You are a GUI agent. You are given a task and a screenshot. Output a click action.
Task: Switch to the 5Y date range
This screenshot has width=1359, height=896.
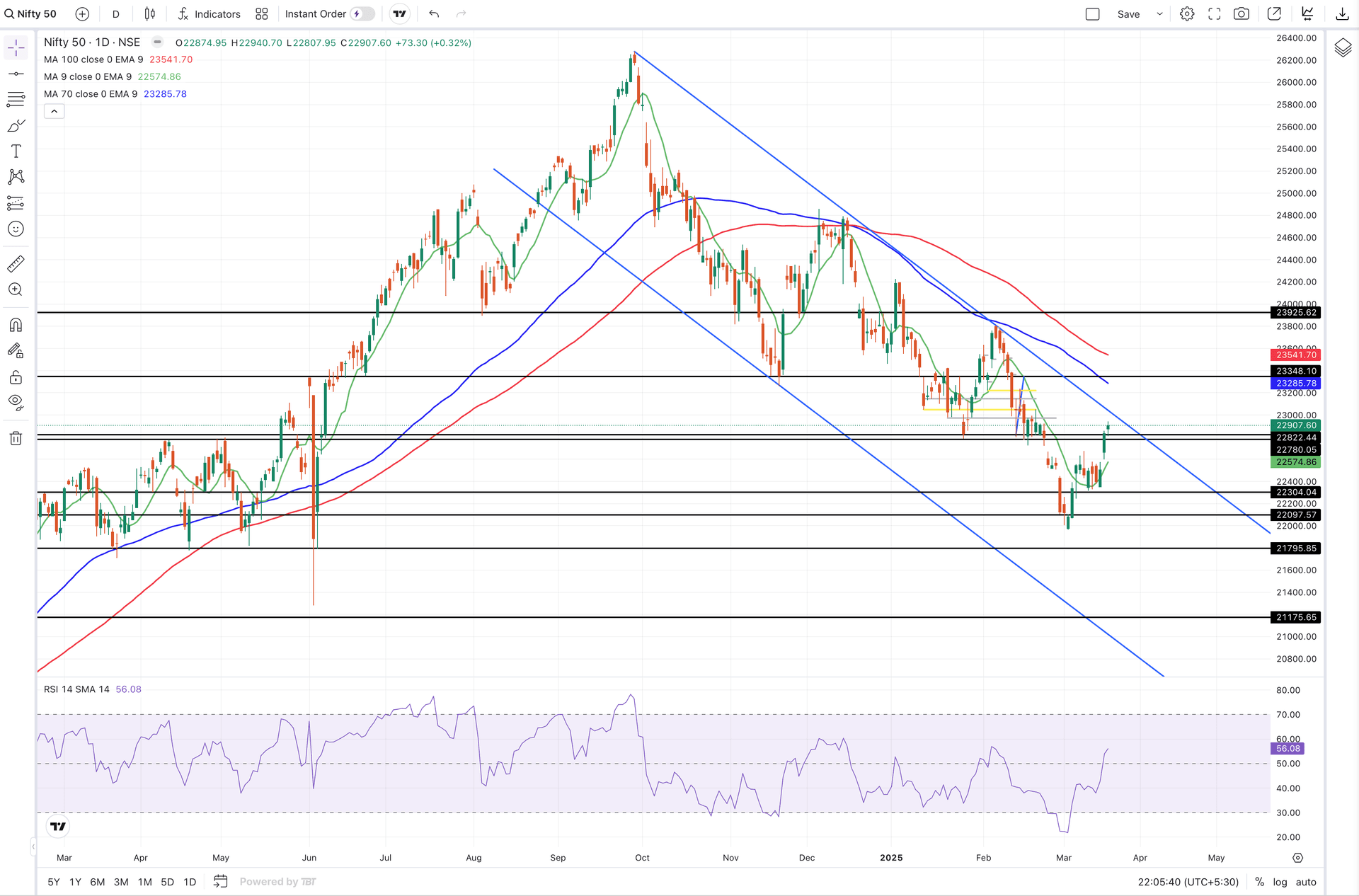[x=54, y=882]
